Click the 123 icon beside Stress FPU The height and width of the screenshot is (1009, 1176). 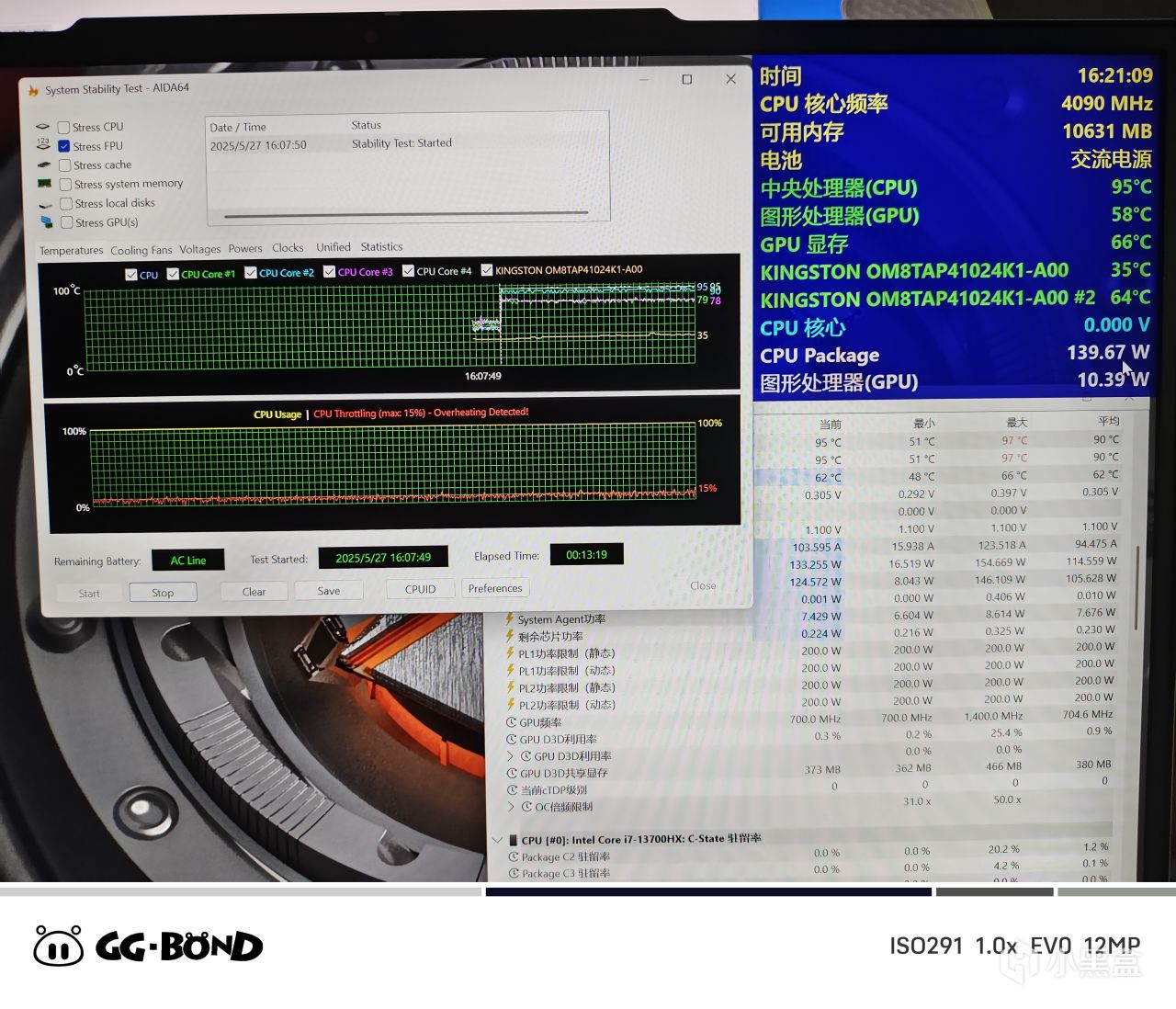(42, 145)
